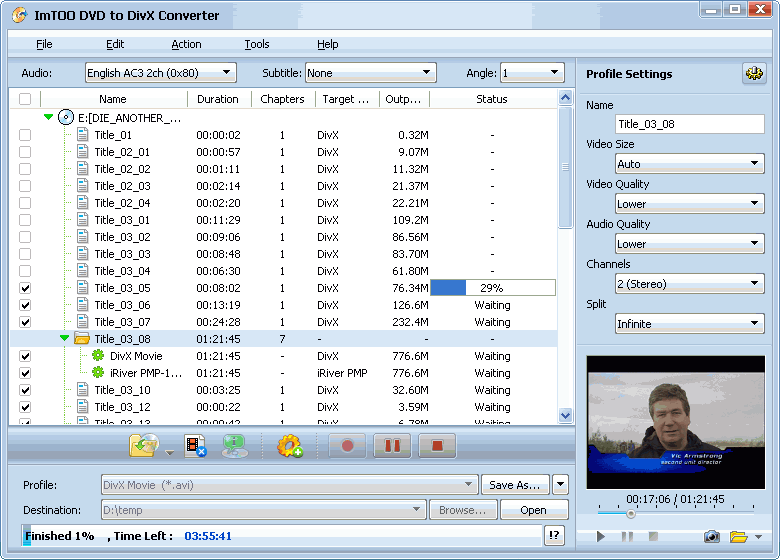Stop the conversion with the stop button

pyautogui.click(x=437, y=446)
